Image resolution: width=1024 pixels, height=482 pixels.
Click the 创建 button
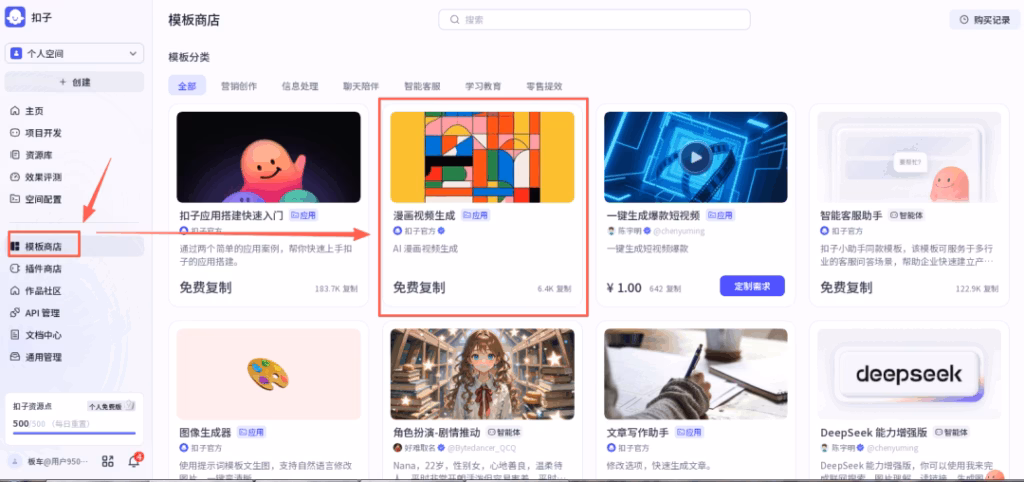pos(74,82)
